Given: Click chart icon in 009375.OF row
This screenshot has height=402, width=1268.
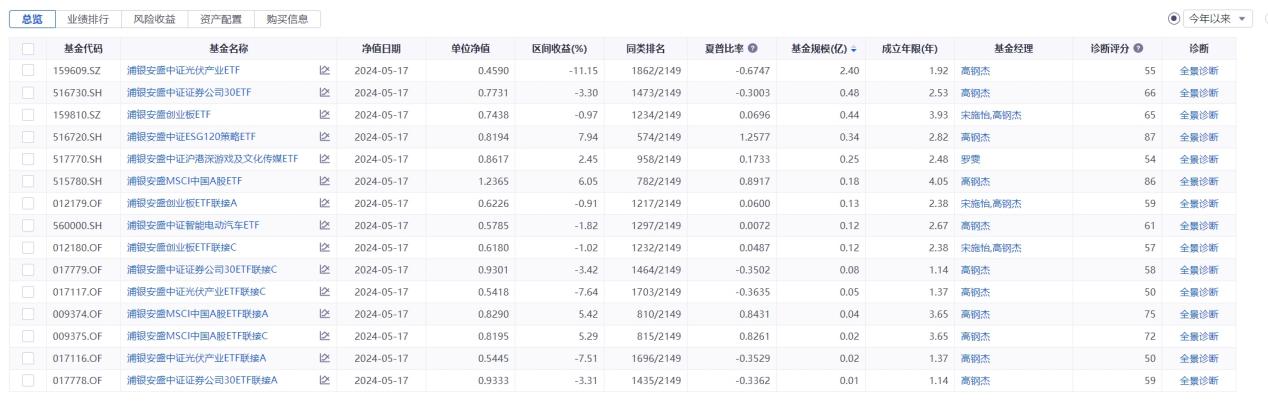Looking at the screenshot, I should [324, 336].
